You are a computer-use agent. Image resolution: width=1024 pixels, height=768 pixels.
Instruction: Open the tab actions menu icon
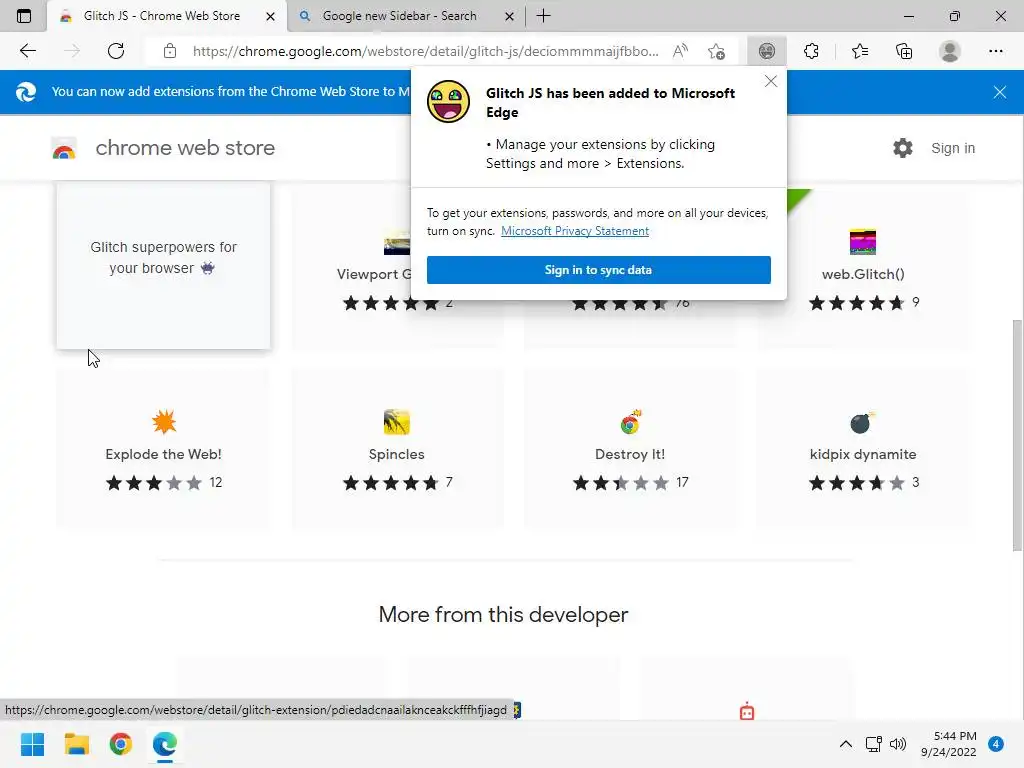point(24,16)
